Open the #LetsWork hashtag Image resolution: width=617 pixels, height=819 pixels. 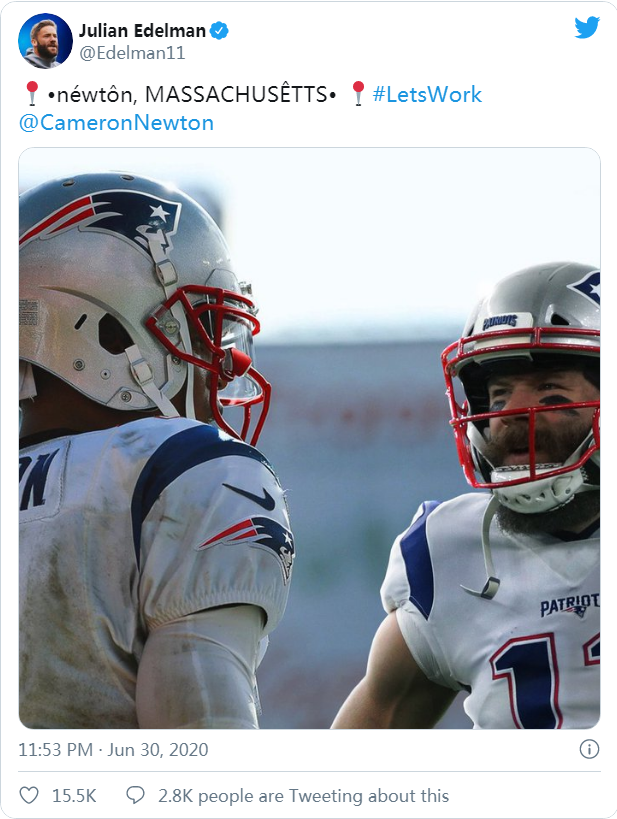(x=427, y=95)
